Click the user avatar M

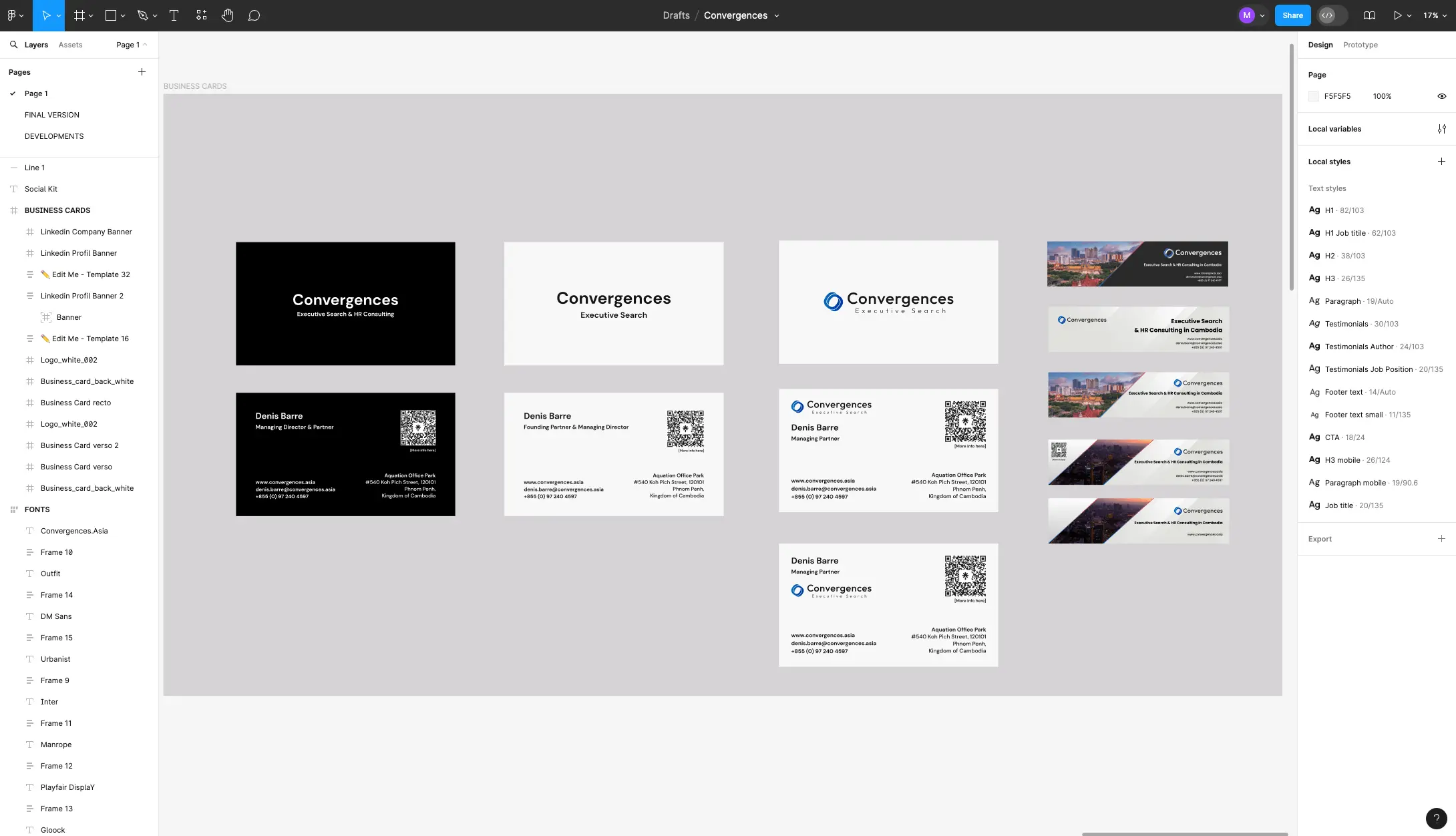pyautogui.click(x=1246, y=15)
